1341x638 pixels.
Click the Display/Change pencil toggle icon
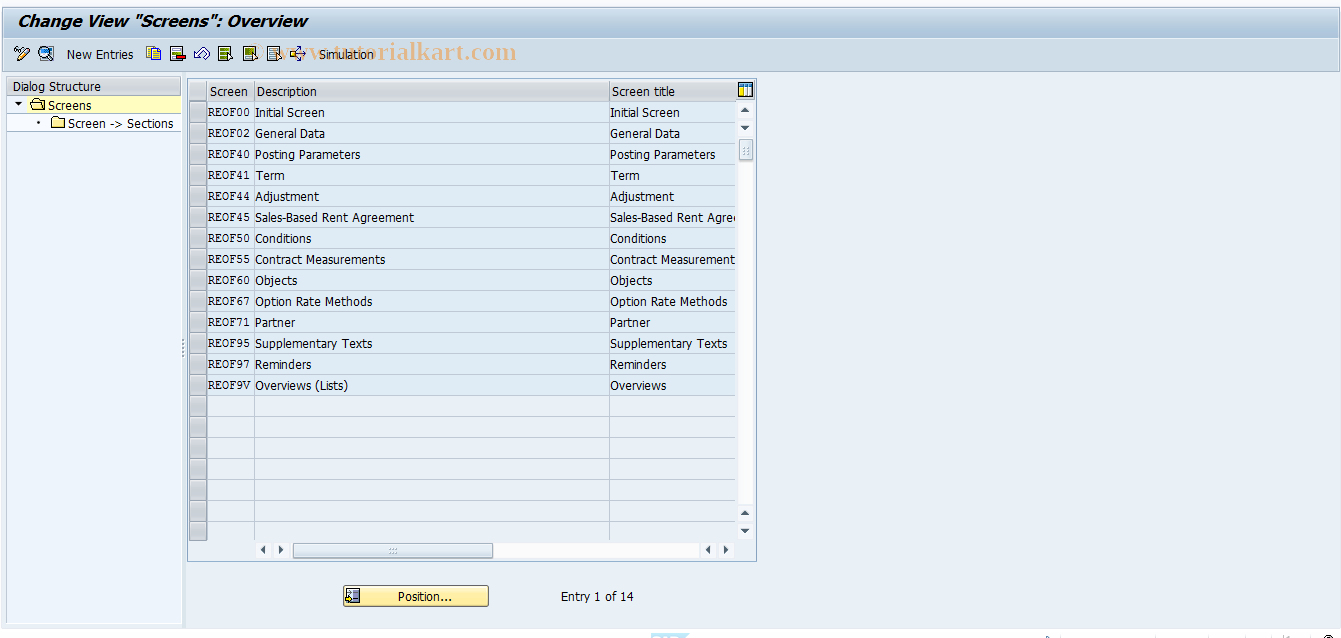pos(22,54)
